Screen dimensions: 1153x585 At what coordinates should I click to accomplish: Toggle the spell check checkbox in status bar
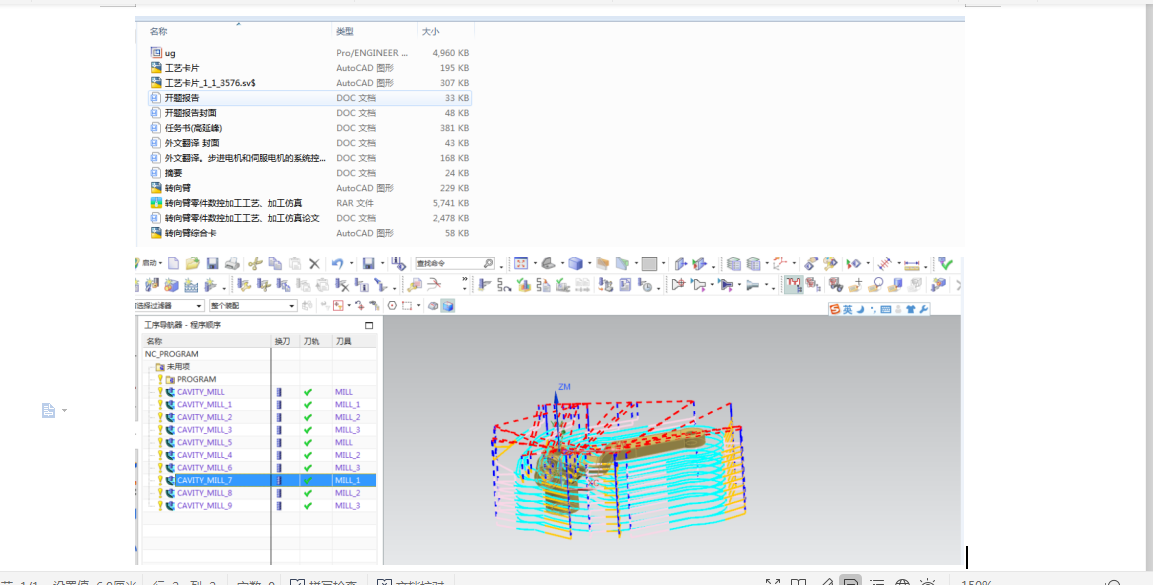coord(297,582)
